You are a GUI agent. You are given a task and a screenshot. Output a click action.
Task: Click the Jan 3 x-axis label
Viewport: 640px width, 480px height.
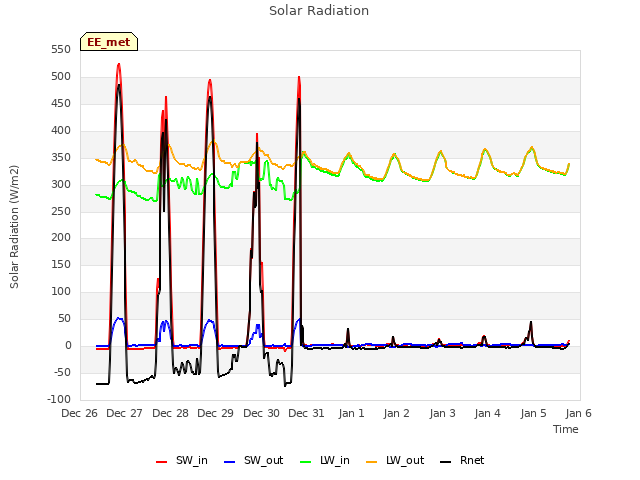442,413
